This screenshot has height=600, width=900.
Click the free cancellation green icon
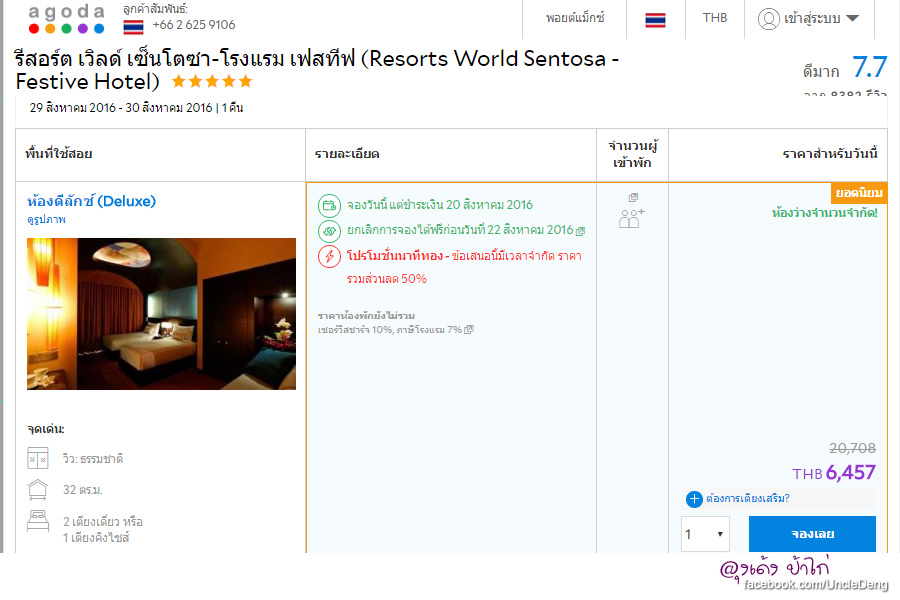pyautogui.click(x=329, y=231)
